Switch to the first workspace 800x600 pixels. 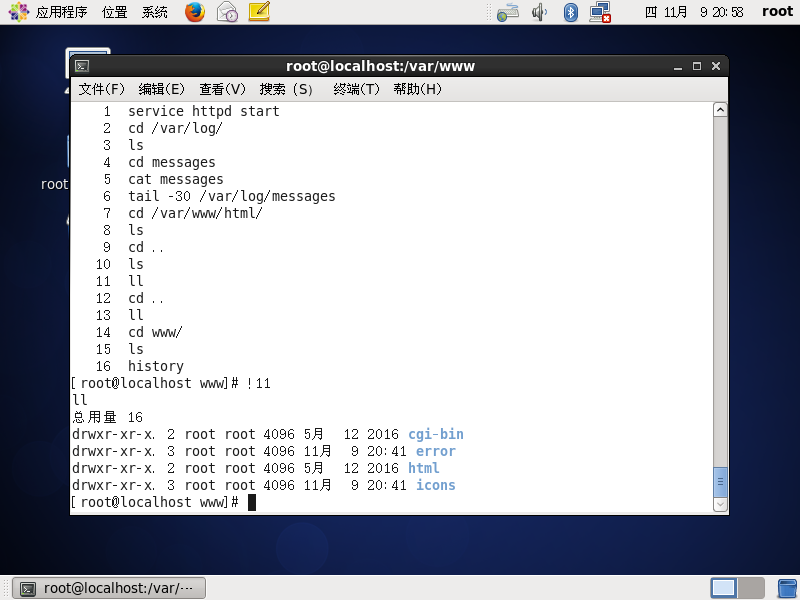click(x=724, y=588)
